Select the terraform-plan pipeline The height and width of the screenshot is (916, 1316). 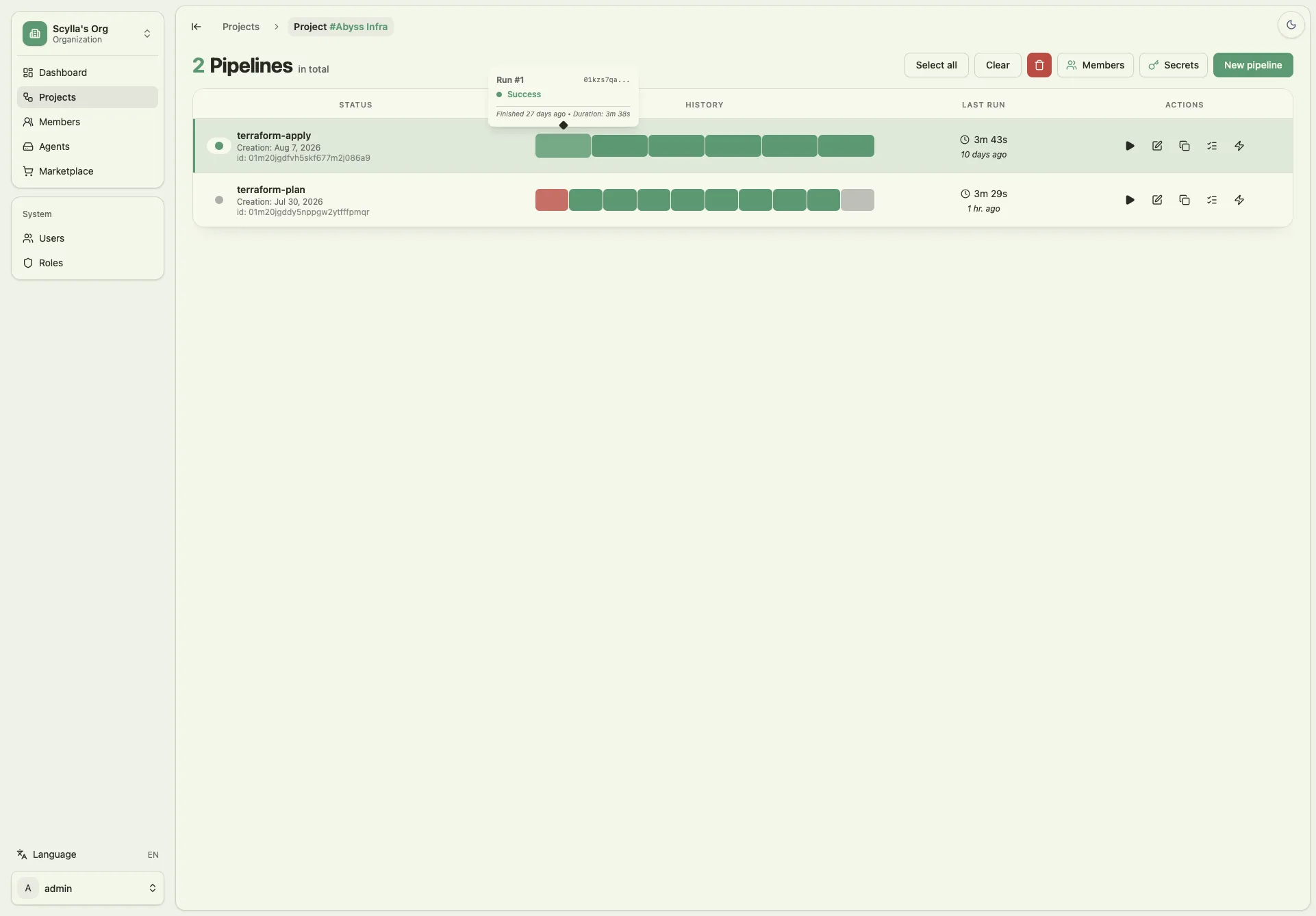point(219,200)
